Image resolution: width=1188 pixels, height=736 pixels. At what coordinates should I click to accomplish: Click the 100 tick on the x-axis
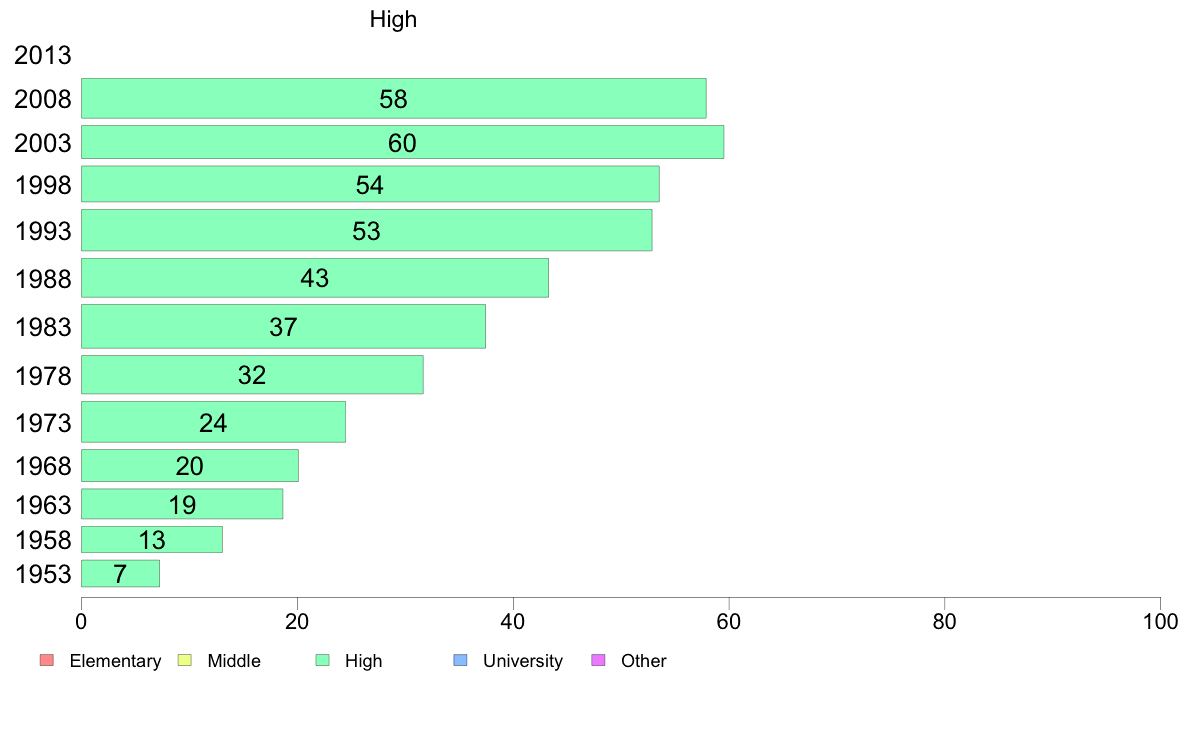[x=1160, y=622]
